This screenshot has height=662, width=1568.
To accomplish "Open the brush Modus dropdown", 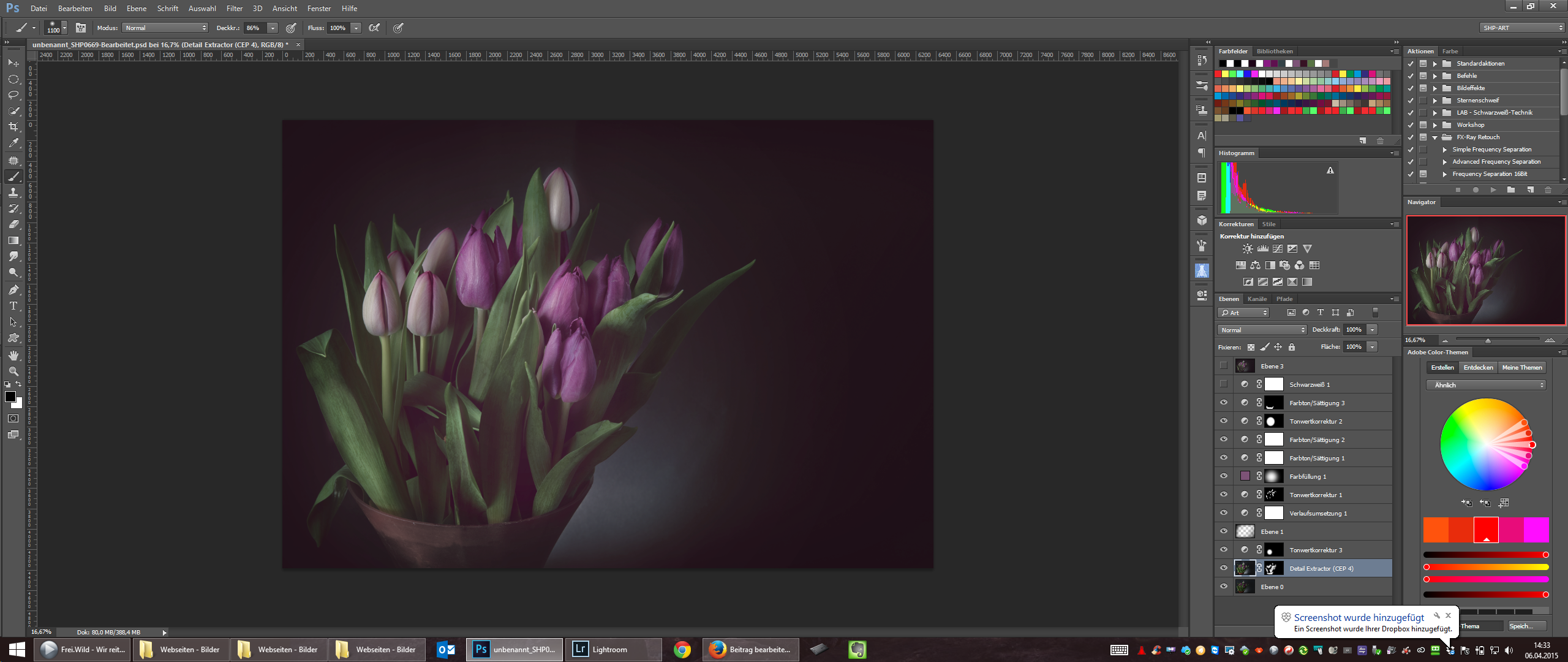I will click(x=165, y=28).
